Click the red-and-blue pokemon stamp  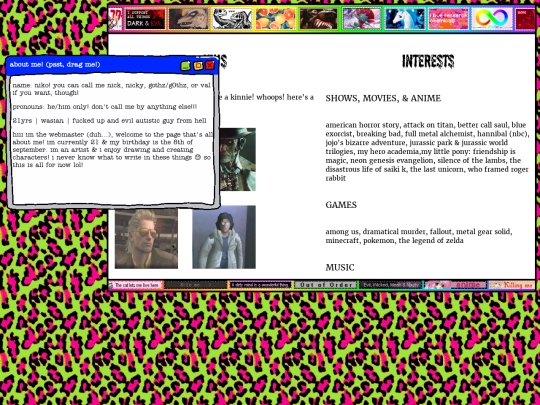(362, 19)
